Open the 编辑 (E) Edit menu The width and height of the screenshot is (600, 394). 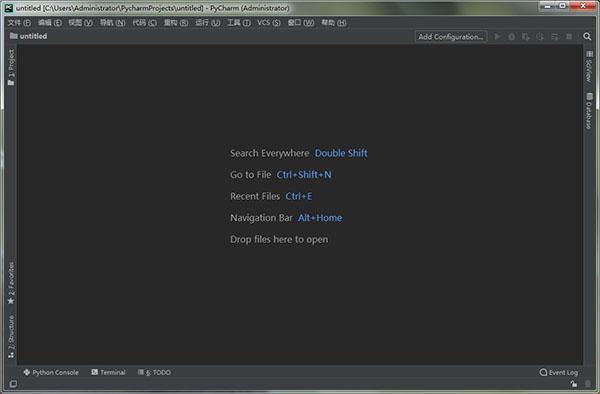click(x=50, y=23)
